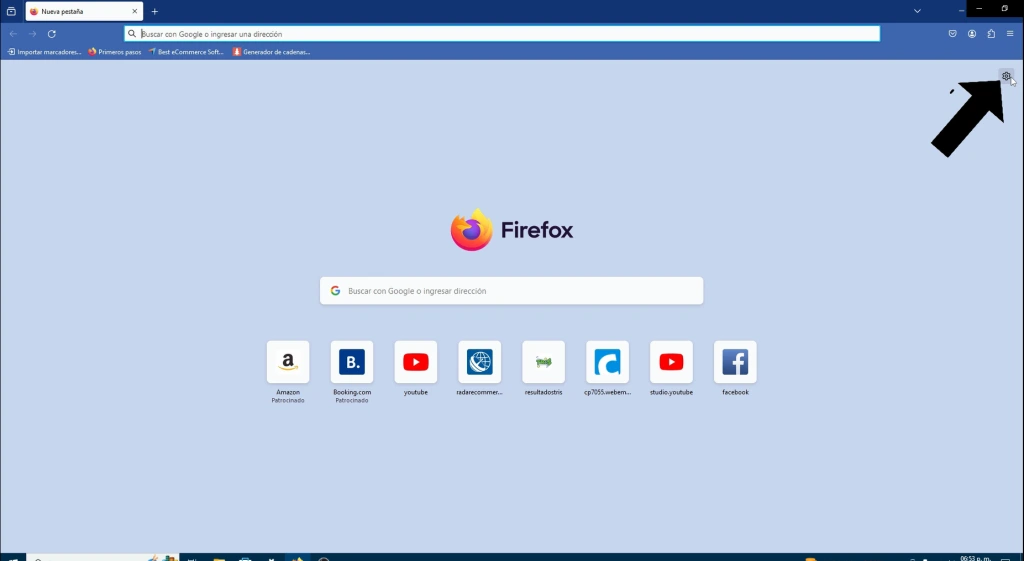Reload the current page
The width and height of the screenshot is (1024, 561).
point(52,34)
